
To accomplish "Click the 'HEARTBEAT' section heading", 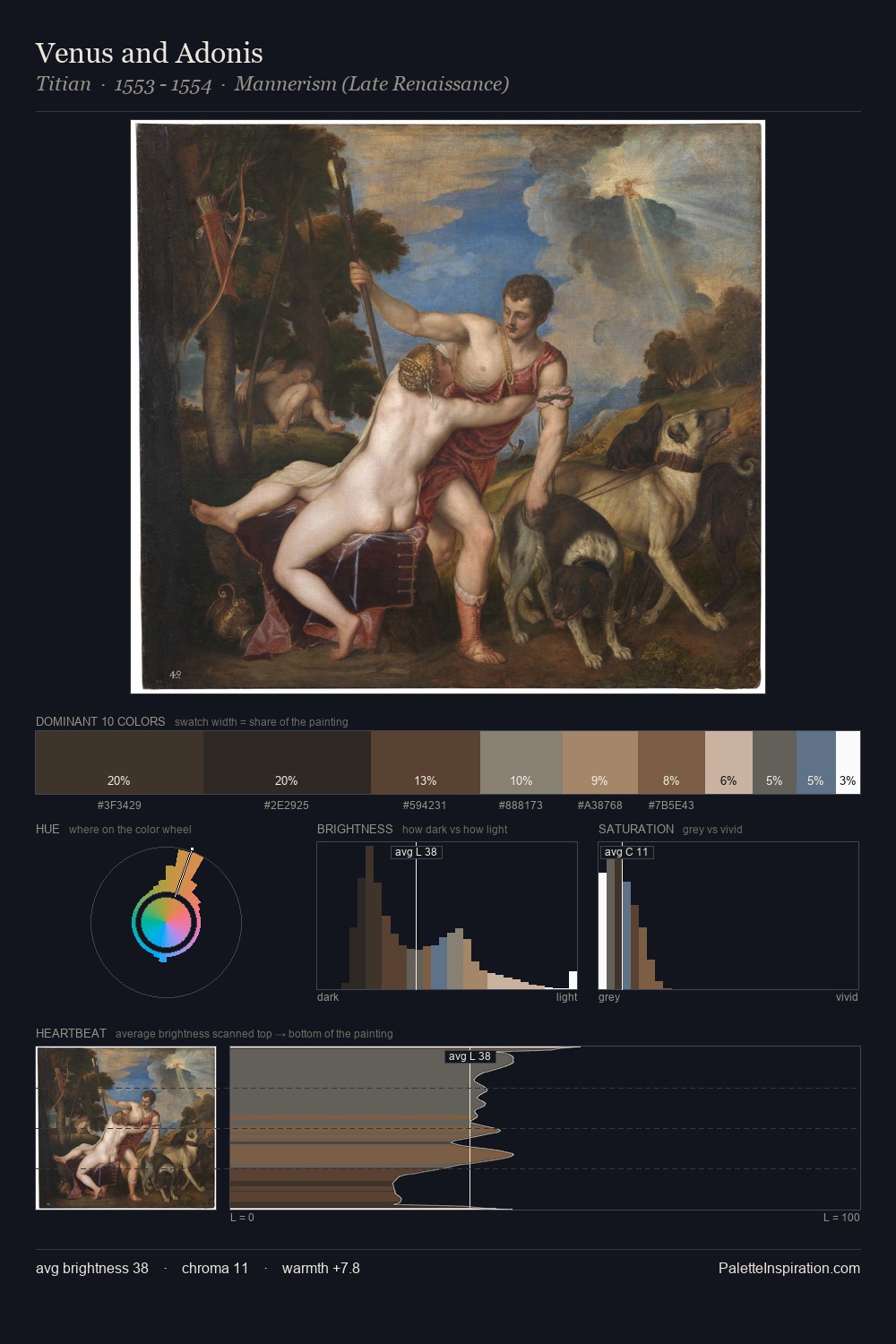I will [x=71, y=1033].
